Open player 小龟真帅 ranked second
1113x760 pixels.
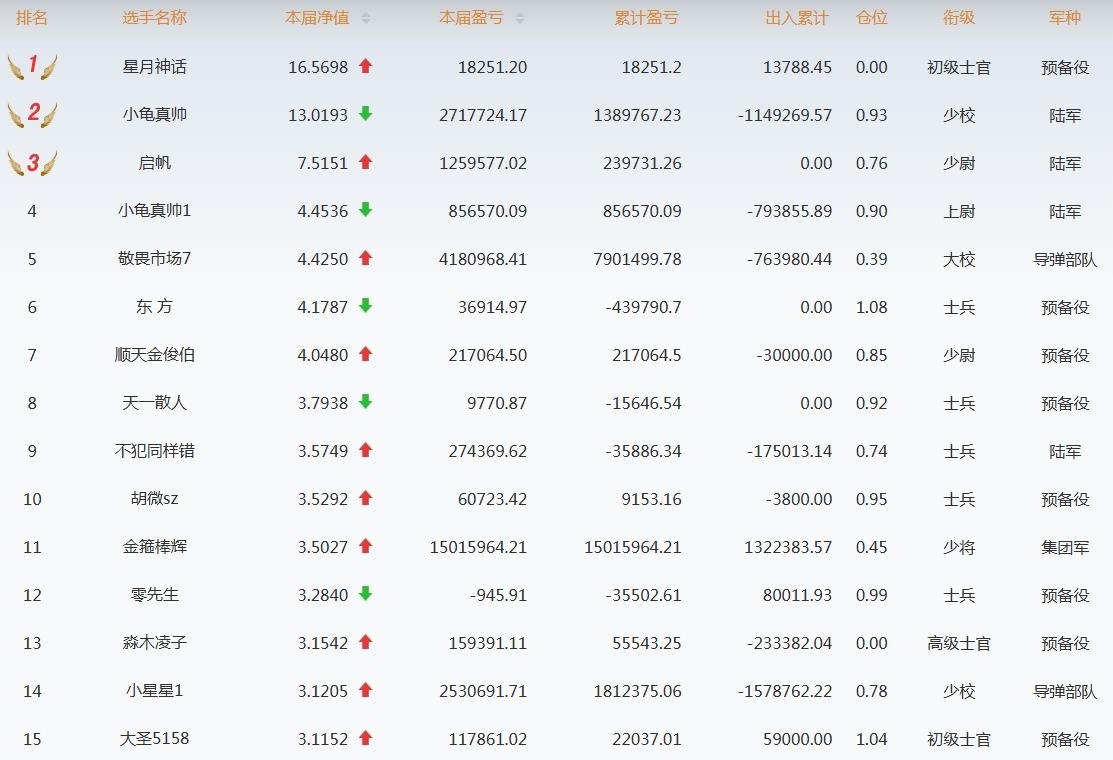point(154,114)
